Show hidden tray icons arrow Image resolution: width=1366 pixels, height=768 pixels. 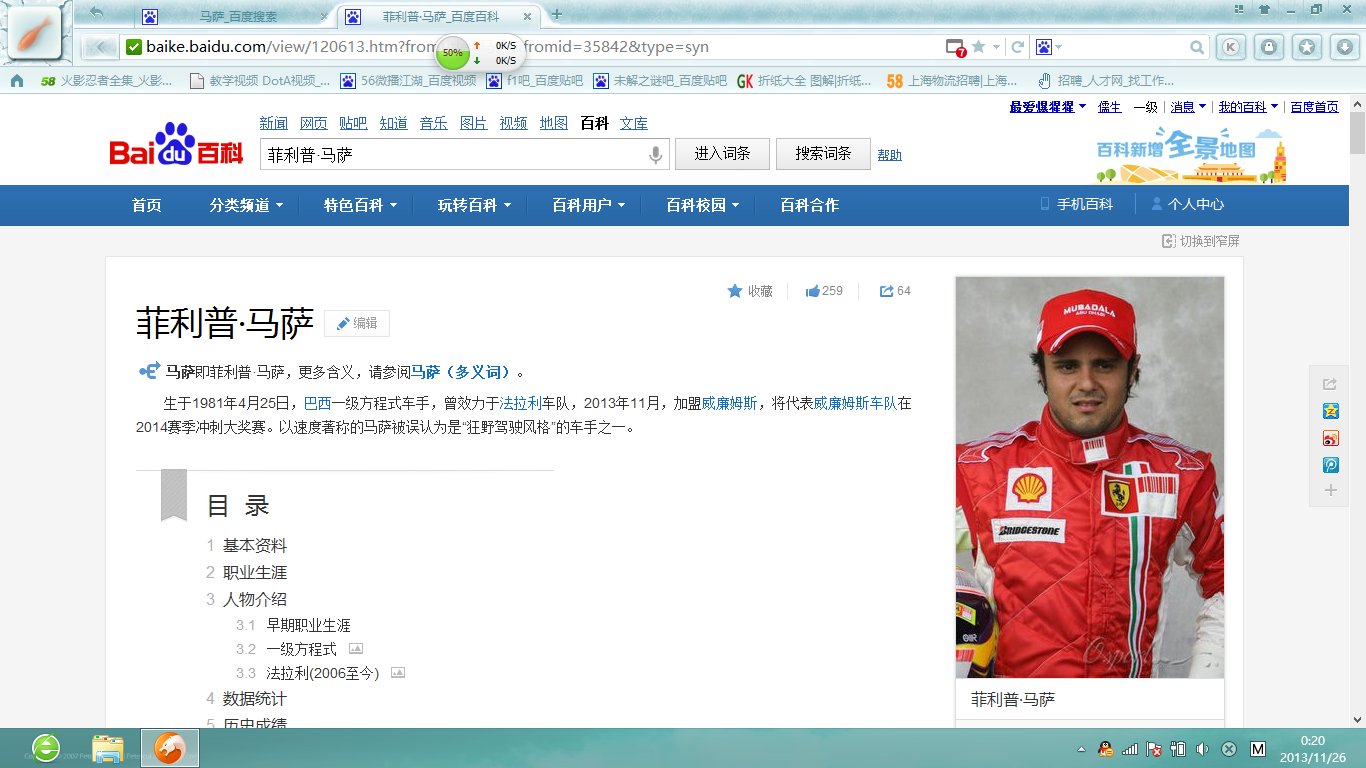(x=1081, y=749)
